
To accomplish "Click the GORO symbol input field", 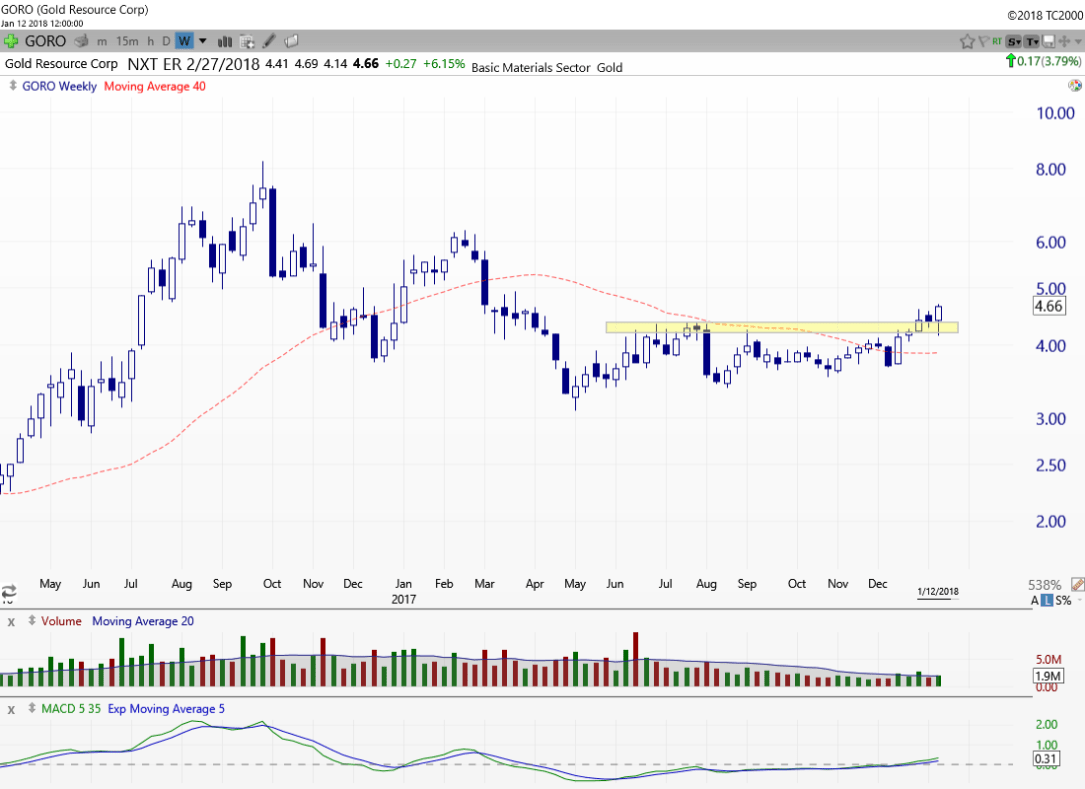I will coord(46,41).
